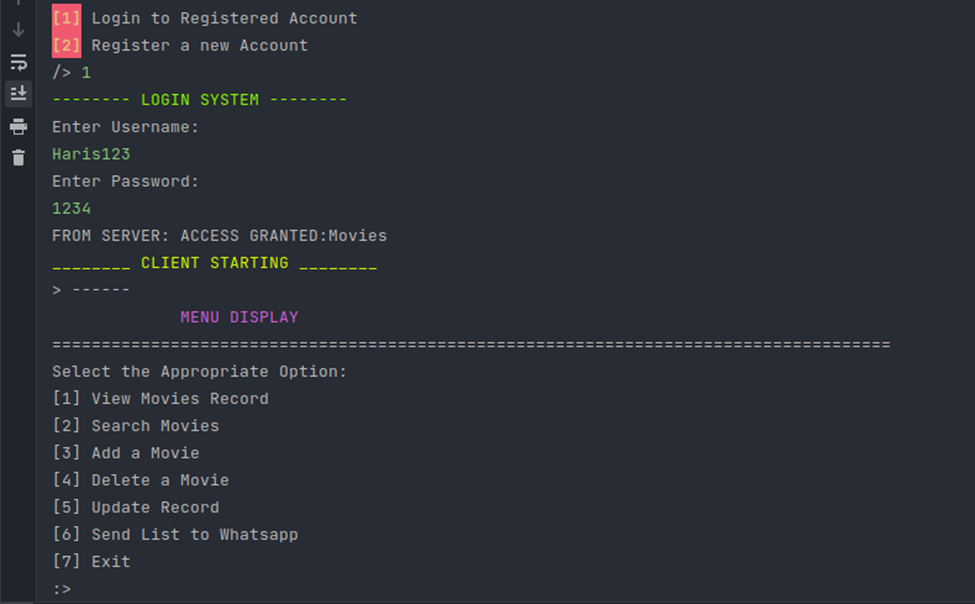Clear all console output with trash icon

coord(18,157)
